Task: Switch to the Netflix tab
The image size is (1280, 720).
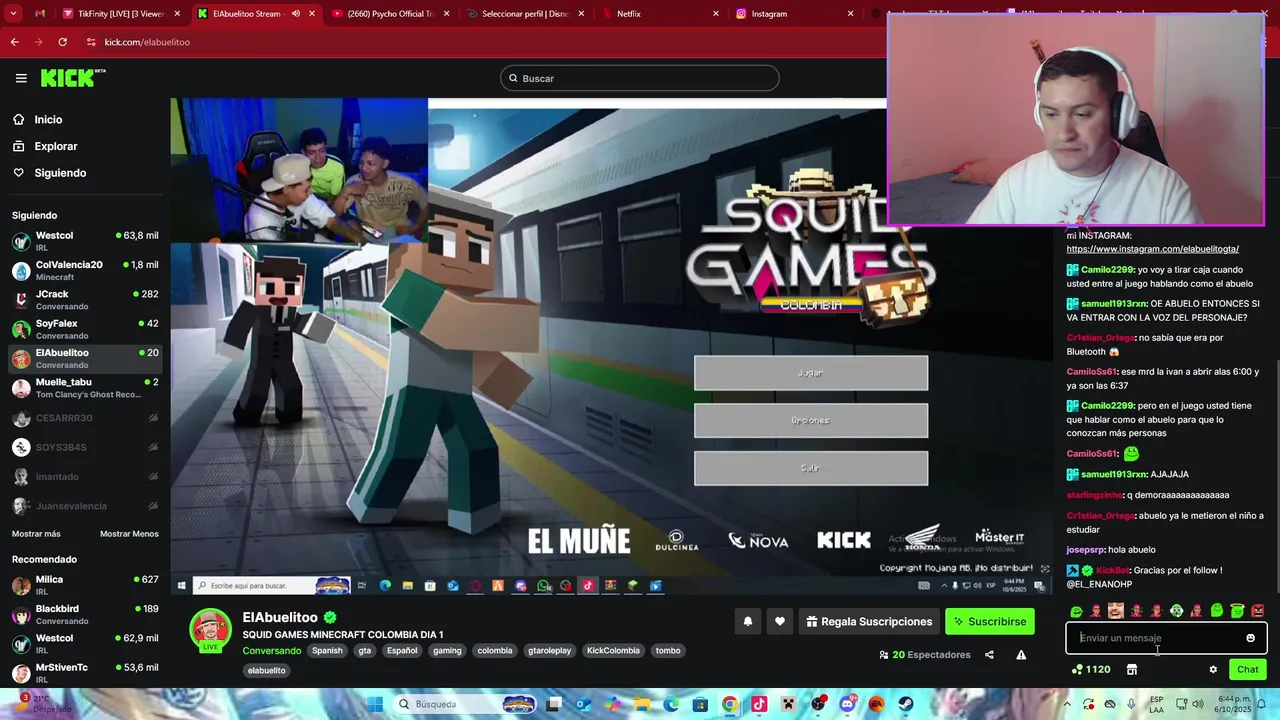Action: (x=660, y=14)
